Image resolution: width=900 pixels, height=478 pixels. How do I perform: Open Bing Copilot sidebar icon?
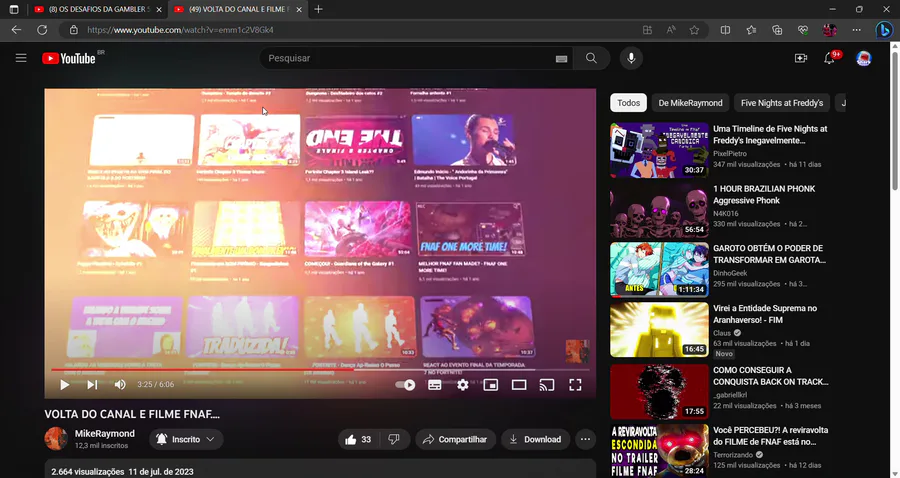(884, 30)
